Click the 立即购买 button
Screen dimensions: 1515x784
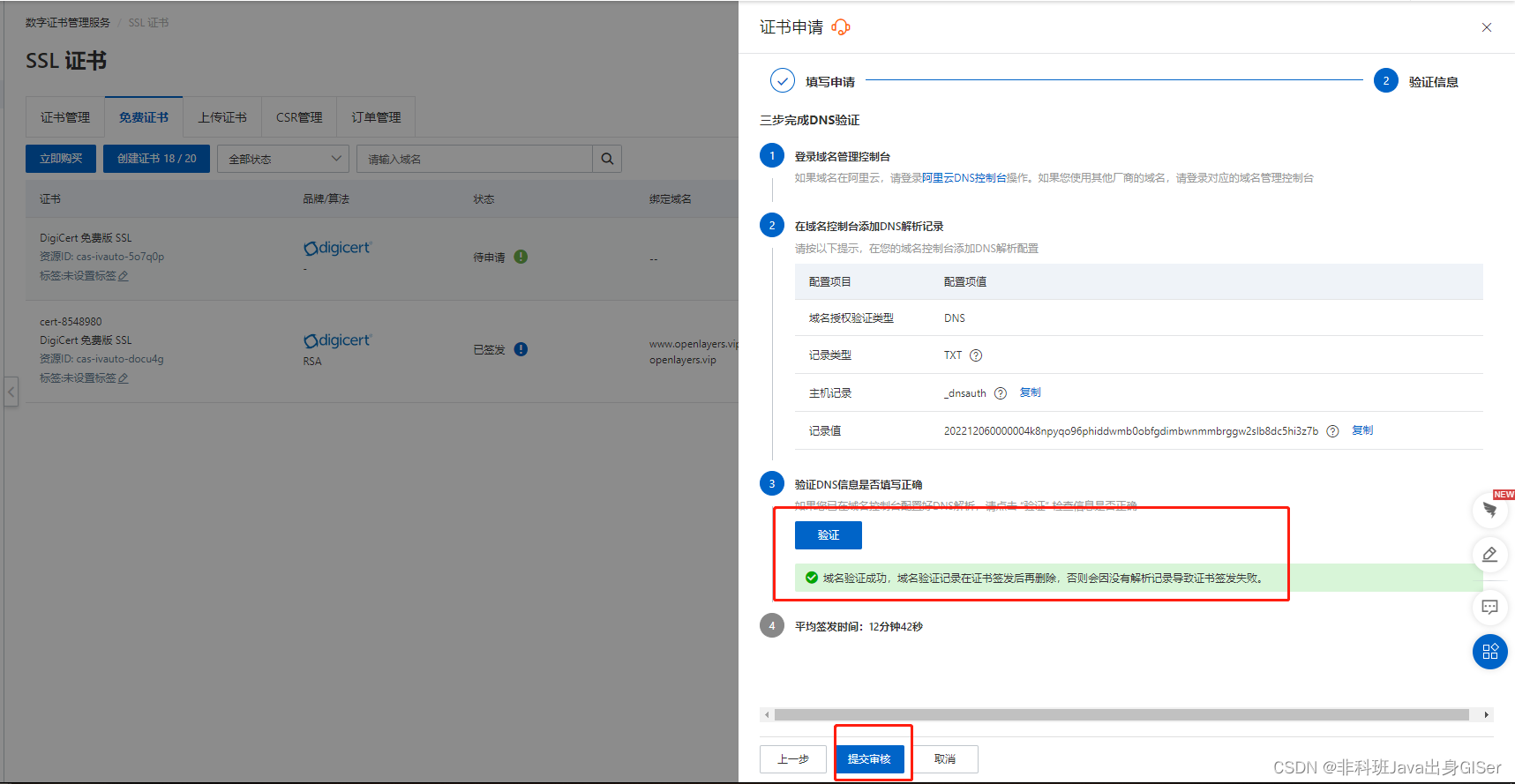(x=61, y=159)
